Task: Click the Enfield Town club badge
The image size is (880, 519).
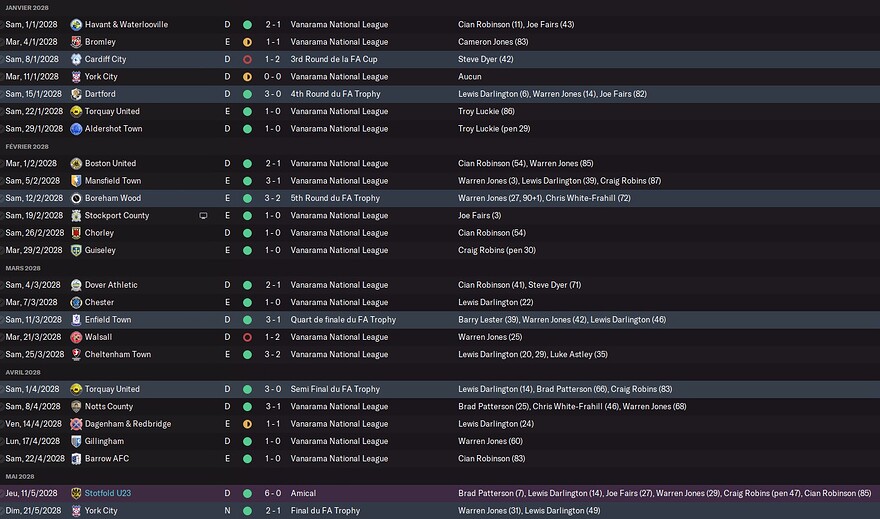Action: pyautogui.click(x=76, y=320)
